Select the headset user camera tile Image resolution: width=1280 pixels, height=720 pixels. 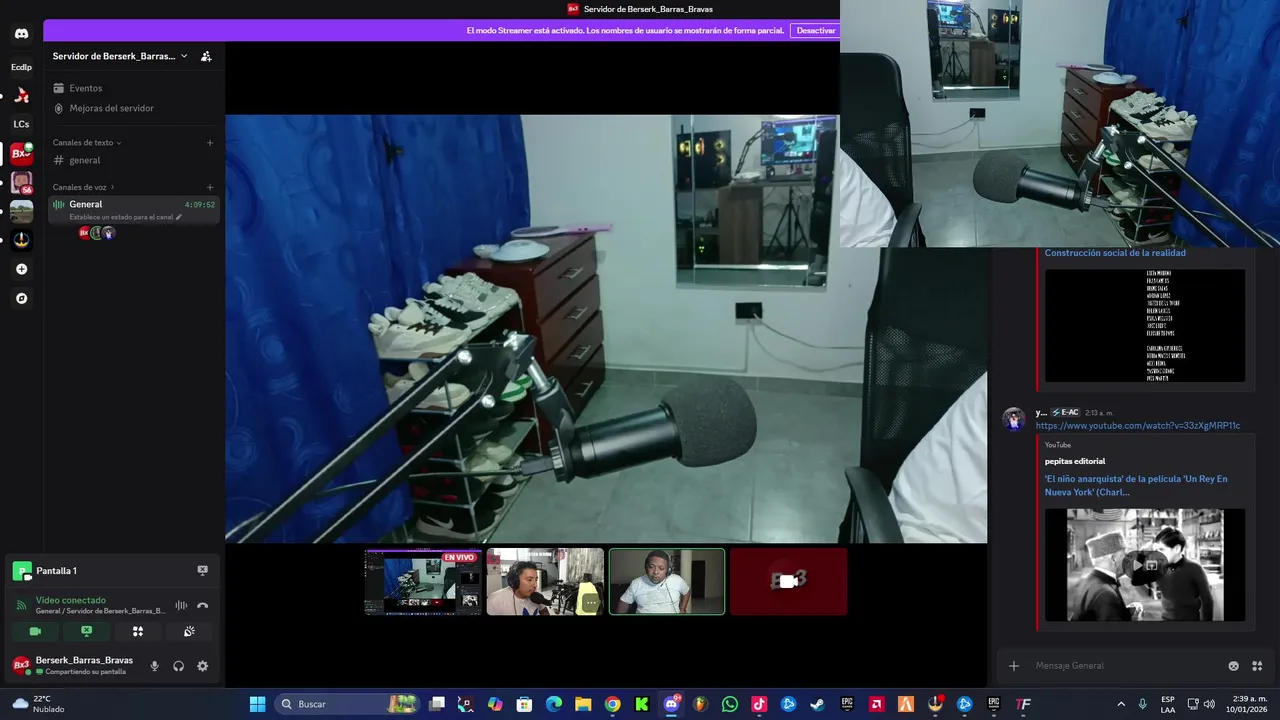[x=545, y=581]
